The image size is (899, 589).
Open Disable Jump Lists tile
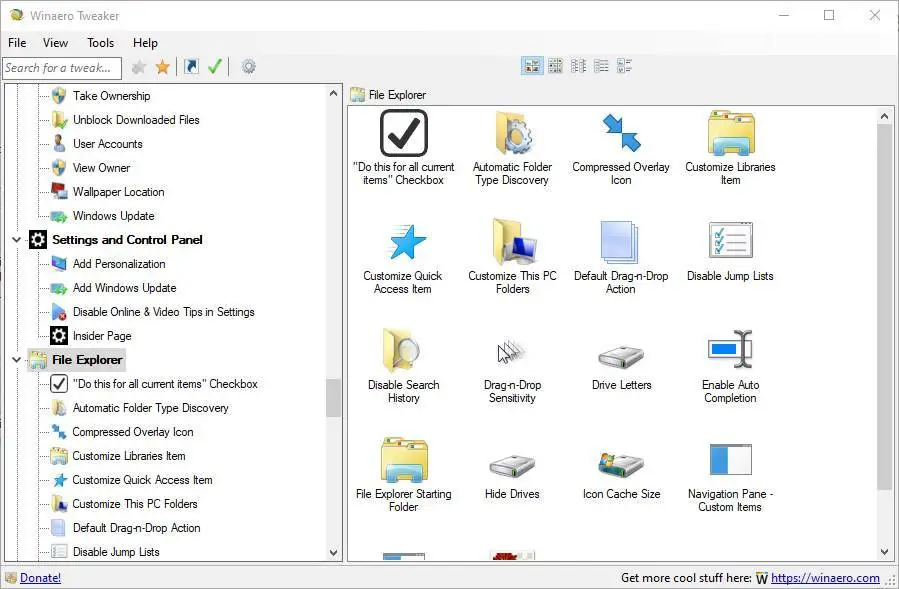click(x=730, y=251)
